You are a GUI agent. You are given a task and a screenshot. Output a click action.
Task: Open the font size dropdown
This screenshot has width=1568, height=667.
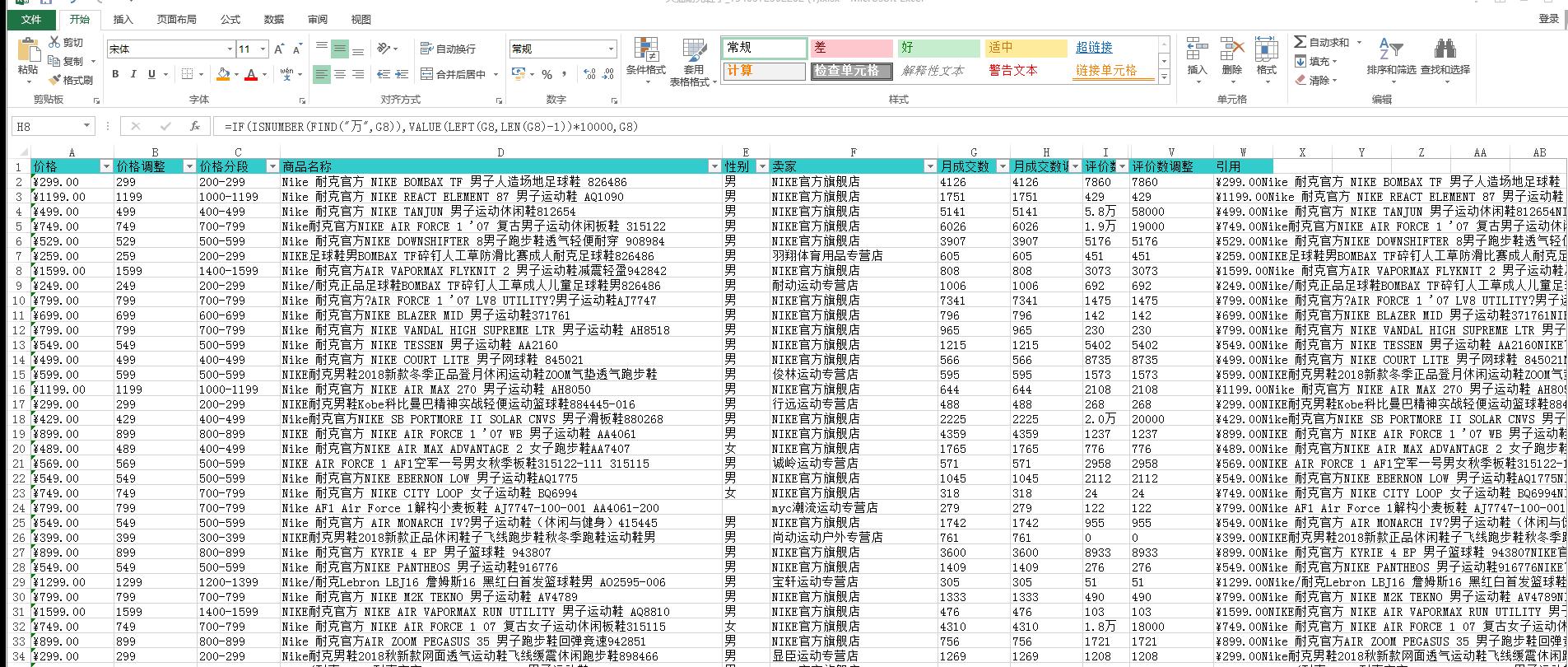tap(263, 49)
